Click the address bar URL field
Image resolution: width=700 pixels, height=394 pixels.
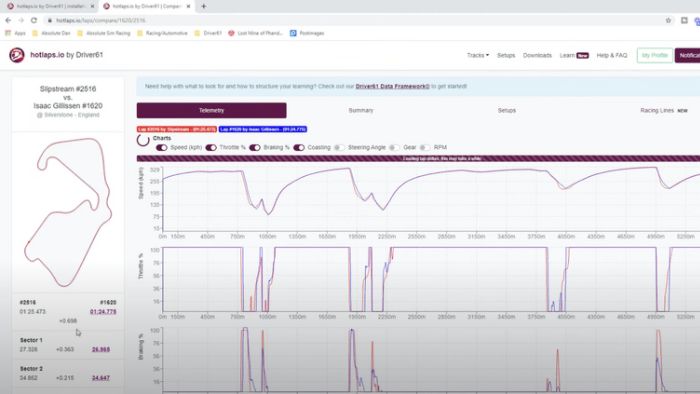(x=353, y=20)
